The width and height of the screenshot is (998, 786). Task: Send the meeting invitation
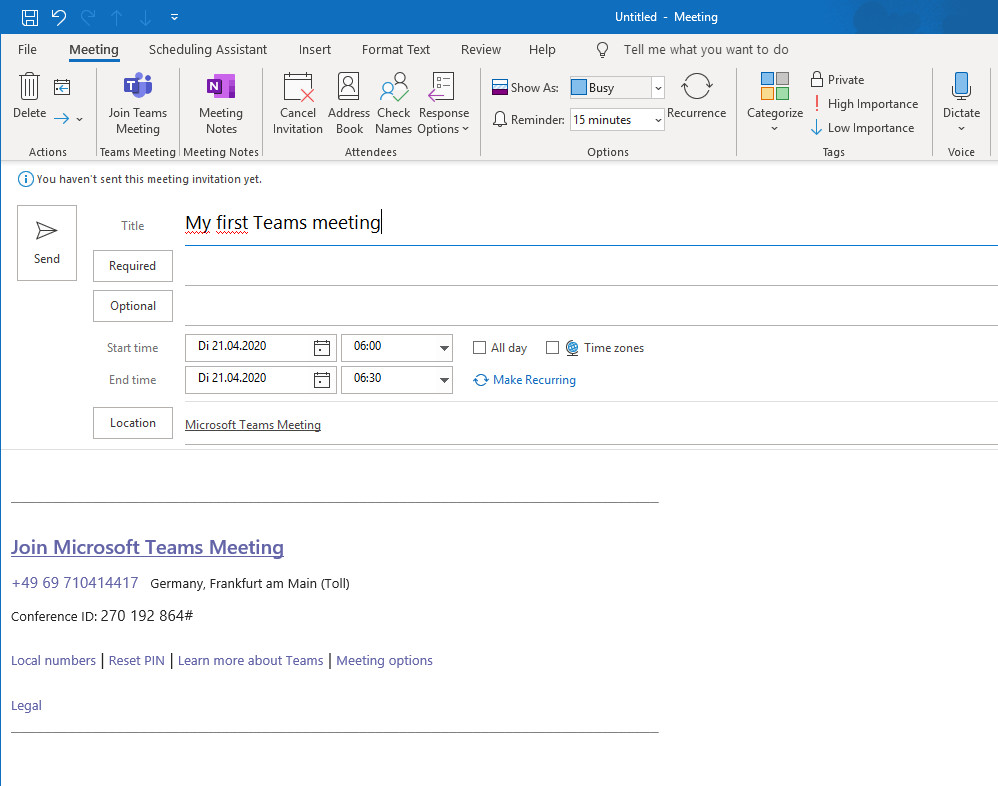47,243
